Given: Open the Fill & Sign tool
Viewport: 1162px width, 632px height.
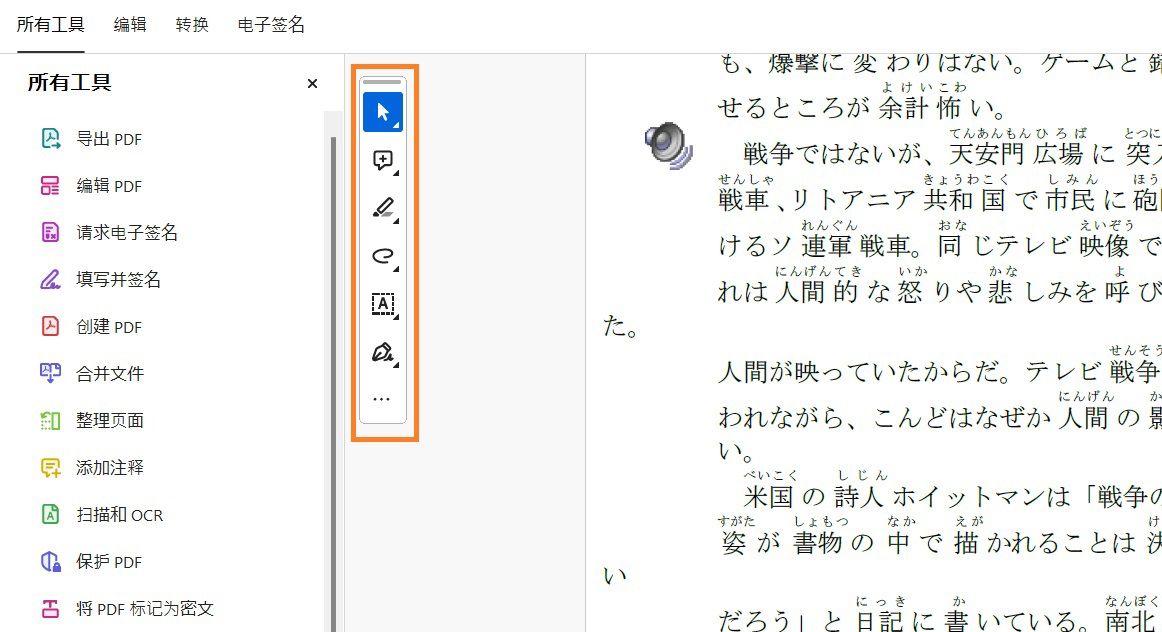Looking at the screenshot, I should 380,352.
